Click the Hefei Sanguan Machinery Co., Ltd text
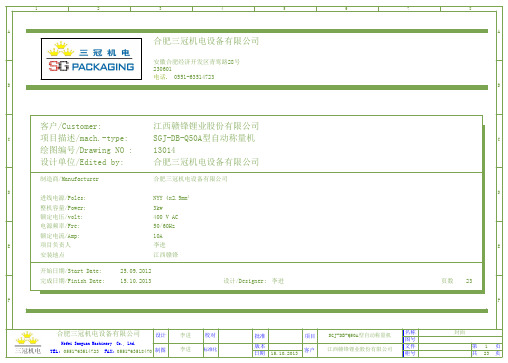Viewport: 508px width, 363px height. tap(98, 343)
